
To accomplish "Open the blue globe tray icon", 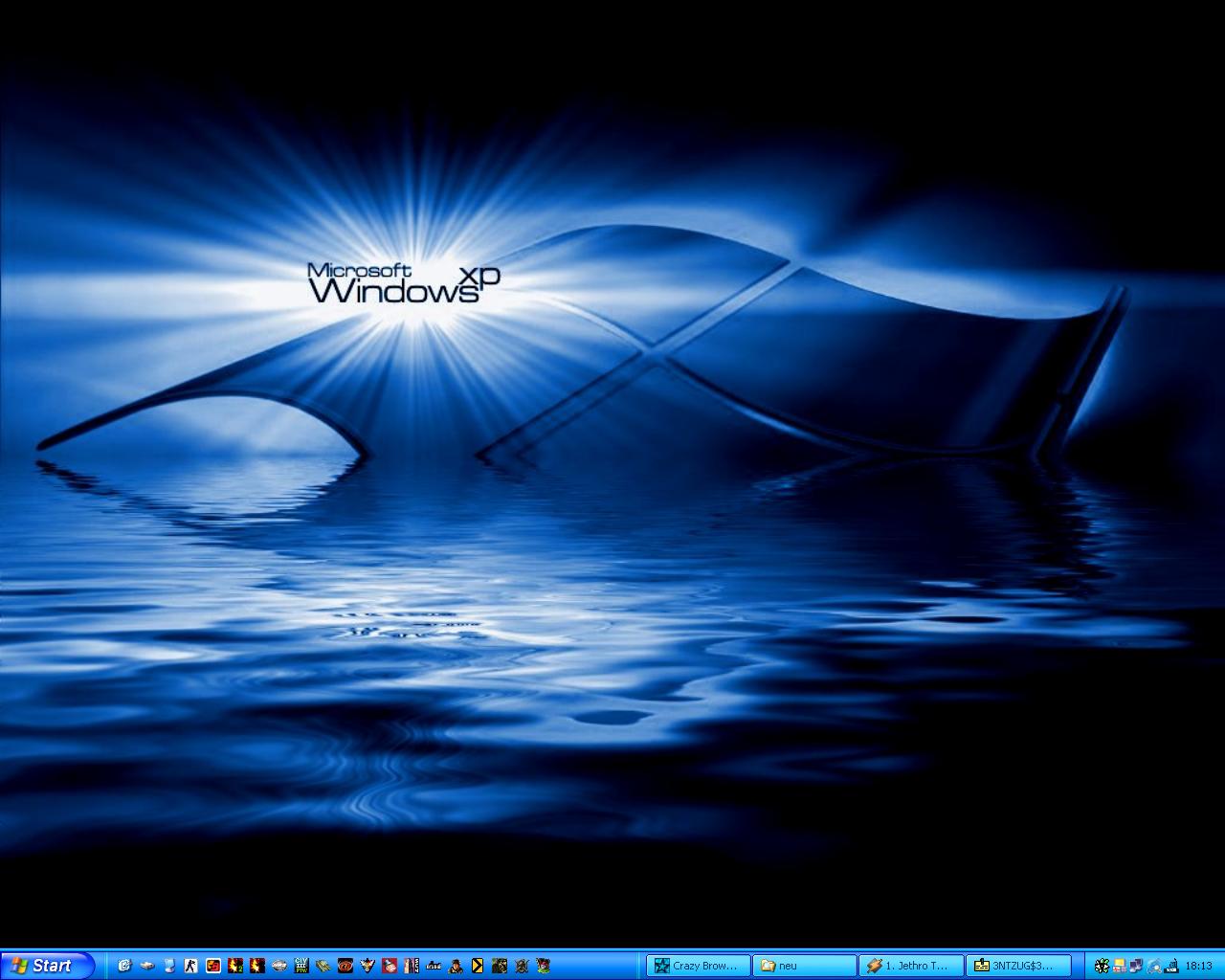I will click(1154, 966).
